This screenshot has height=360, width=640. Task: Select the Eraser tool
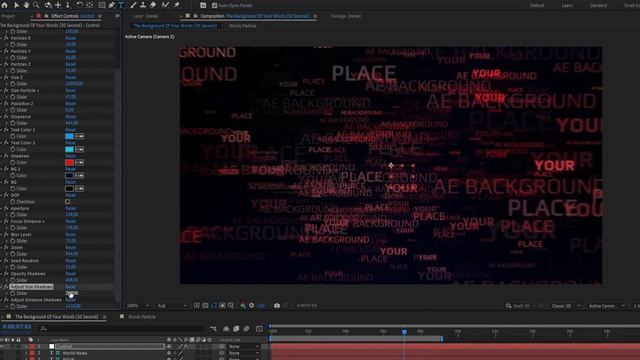coord(153,5)
